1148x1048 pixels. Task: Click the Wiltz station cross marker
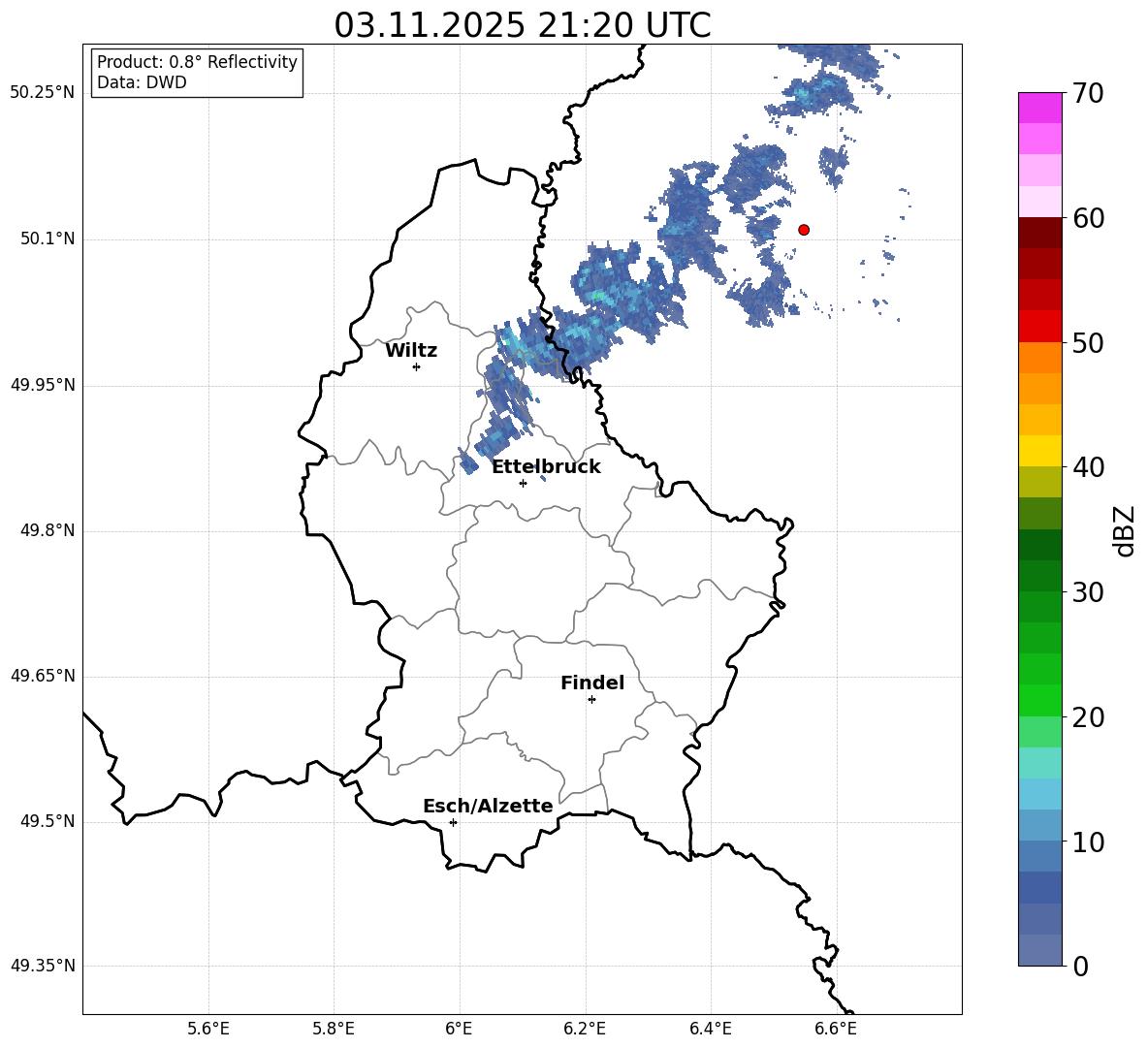click(x=417, y=366)
